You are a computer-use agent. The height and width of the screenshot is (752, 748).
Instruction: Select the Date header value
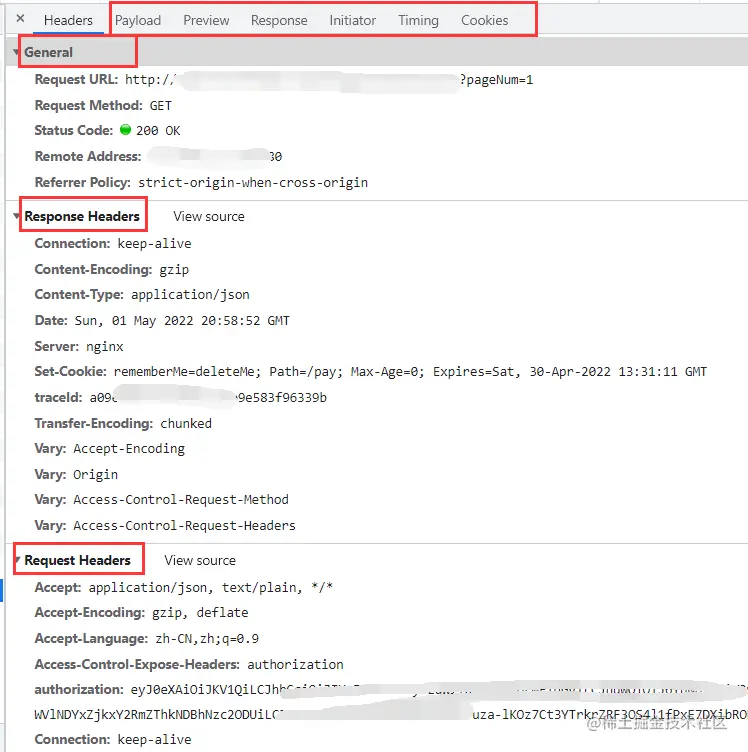click(182, 320)
